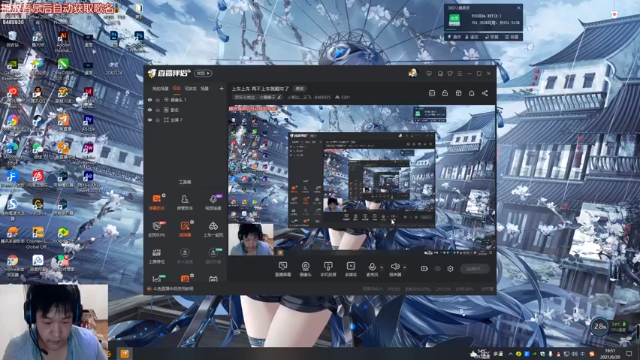This screenshot has width=640, height=360.
Task: Click the record video icon beside settings
Action: 424,269
